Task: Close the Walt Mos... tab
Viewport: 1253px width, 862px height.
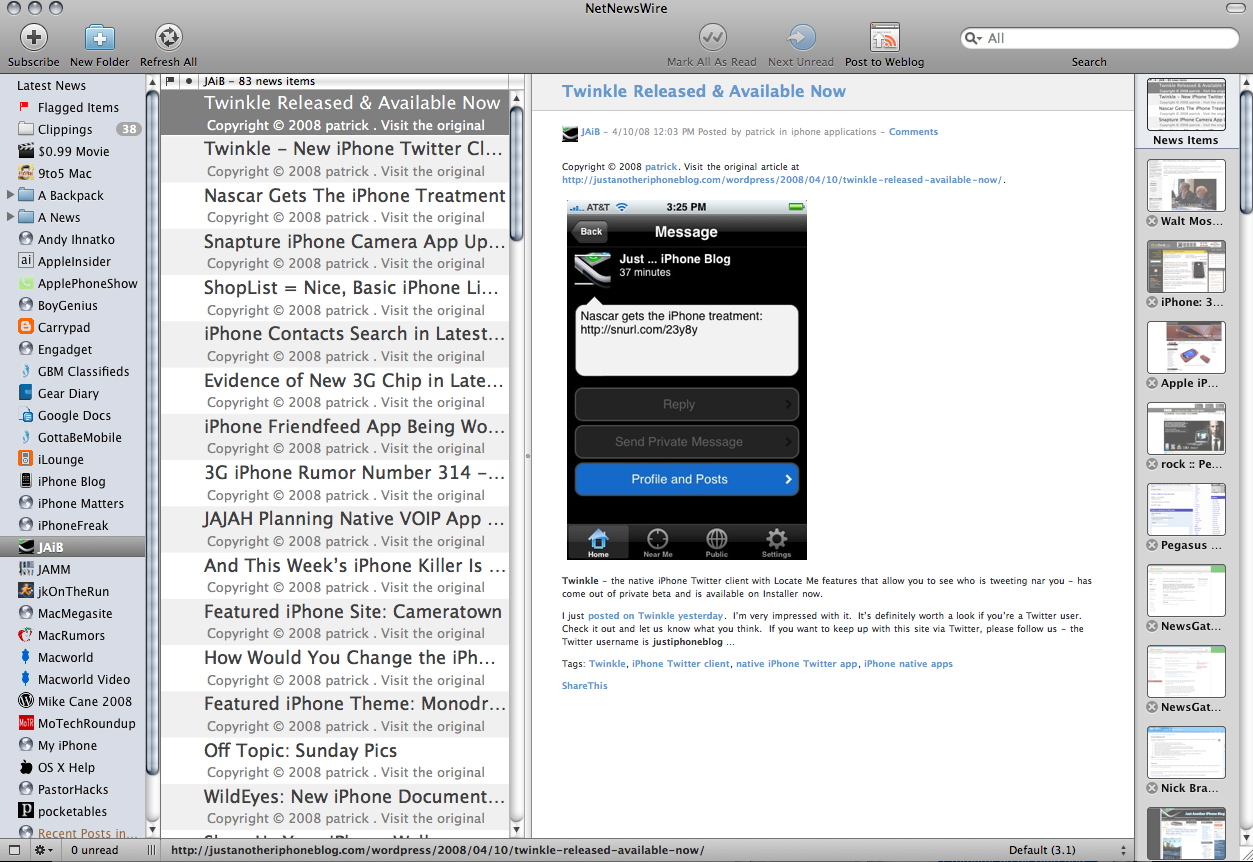Action: click(1152, 221)
